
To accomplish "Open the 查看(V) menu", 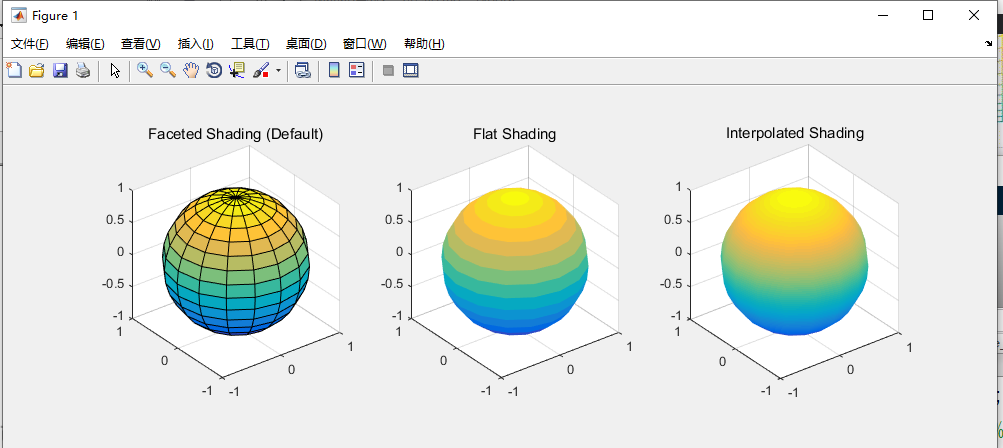I will (x=141, y=44).
